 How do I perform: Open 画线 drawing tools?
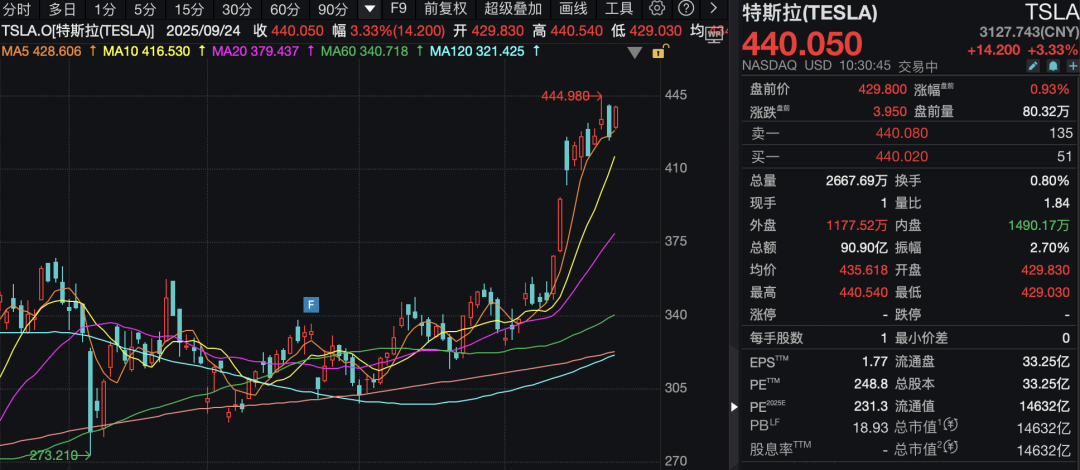coord(573,8)
